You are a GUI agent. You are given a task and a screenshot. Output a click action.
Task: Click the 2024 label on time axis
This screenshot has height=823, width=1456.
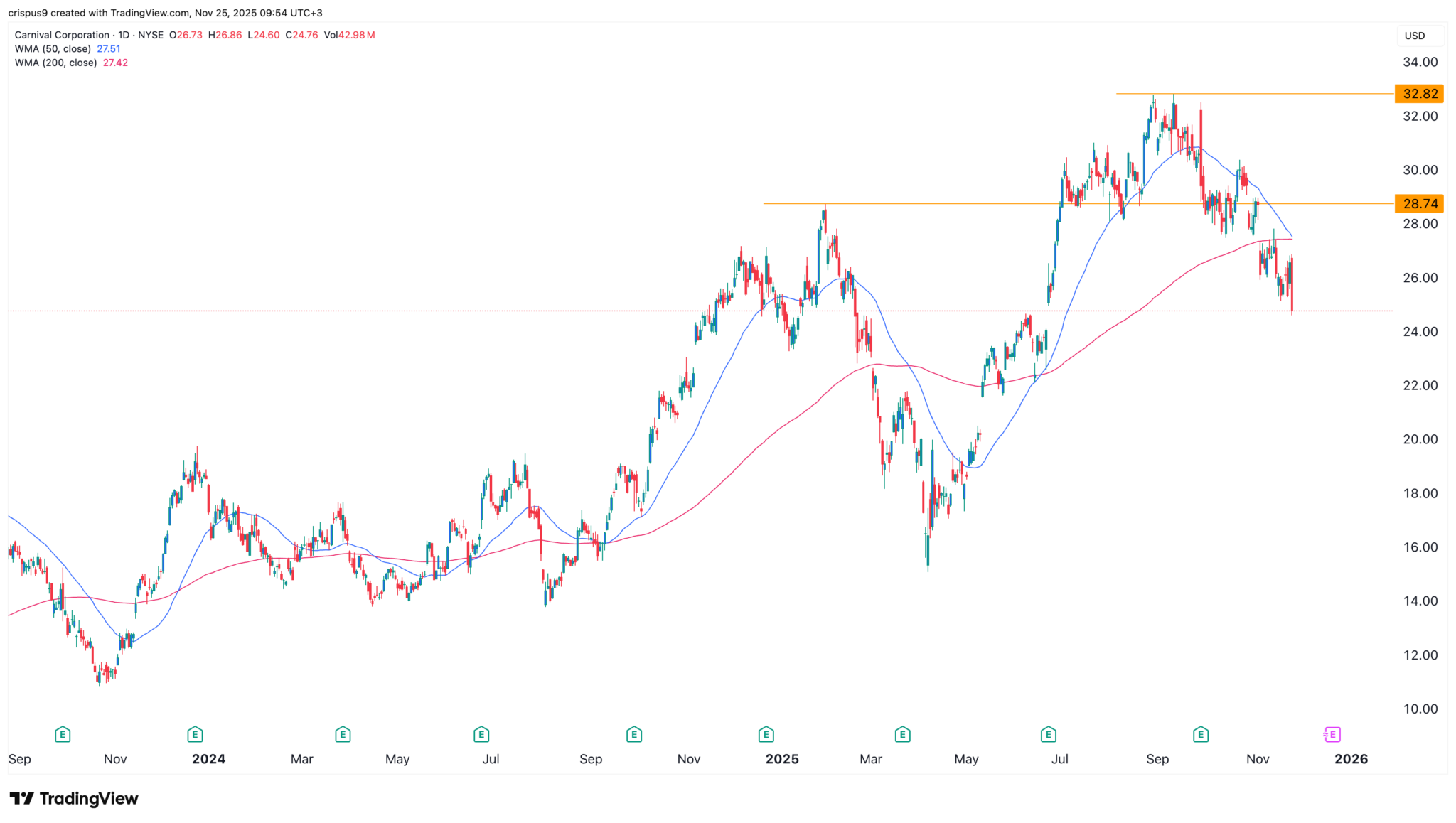pos(208,759)
